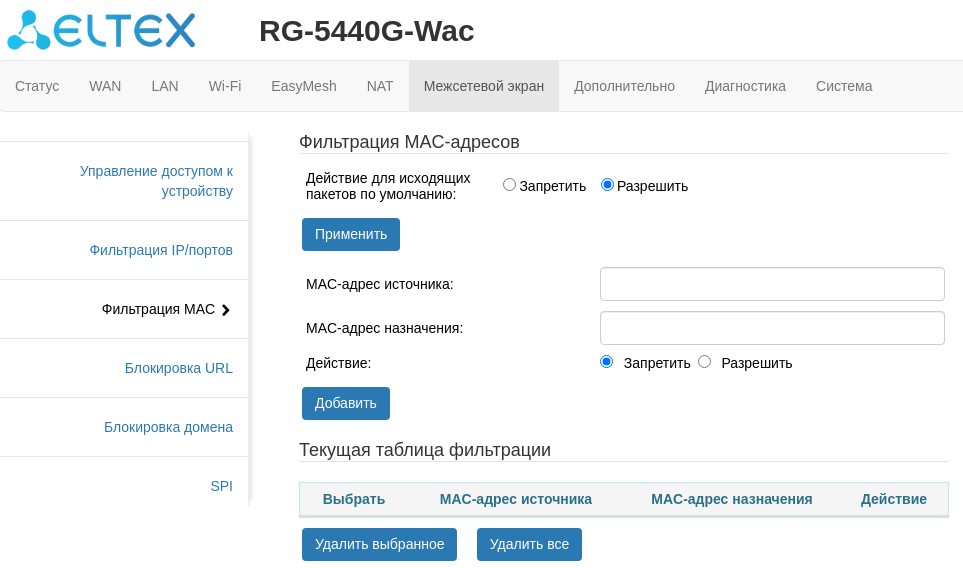Image resolution: width=963 pixels, height=568 pixels.
Task: Select Запретить for default outgoing packets
Action: (510, 185)
